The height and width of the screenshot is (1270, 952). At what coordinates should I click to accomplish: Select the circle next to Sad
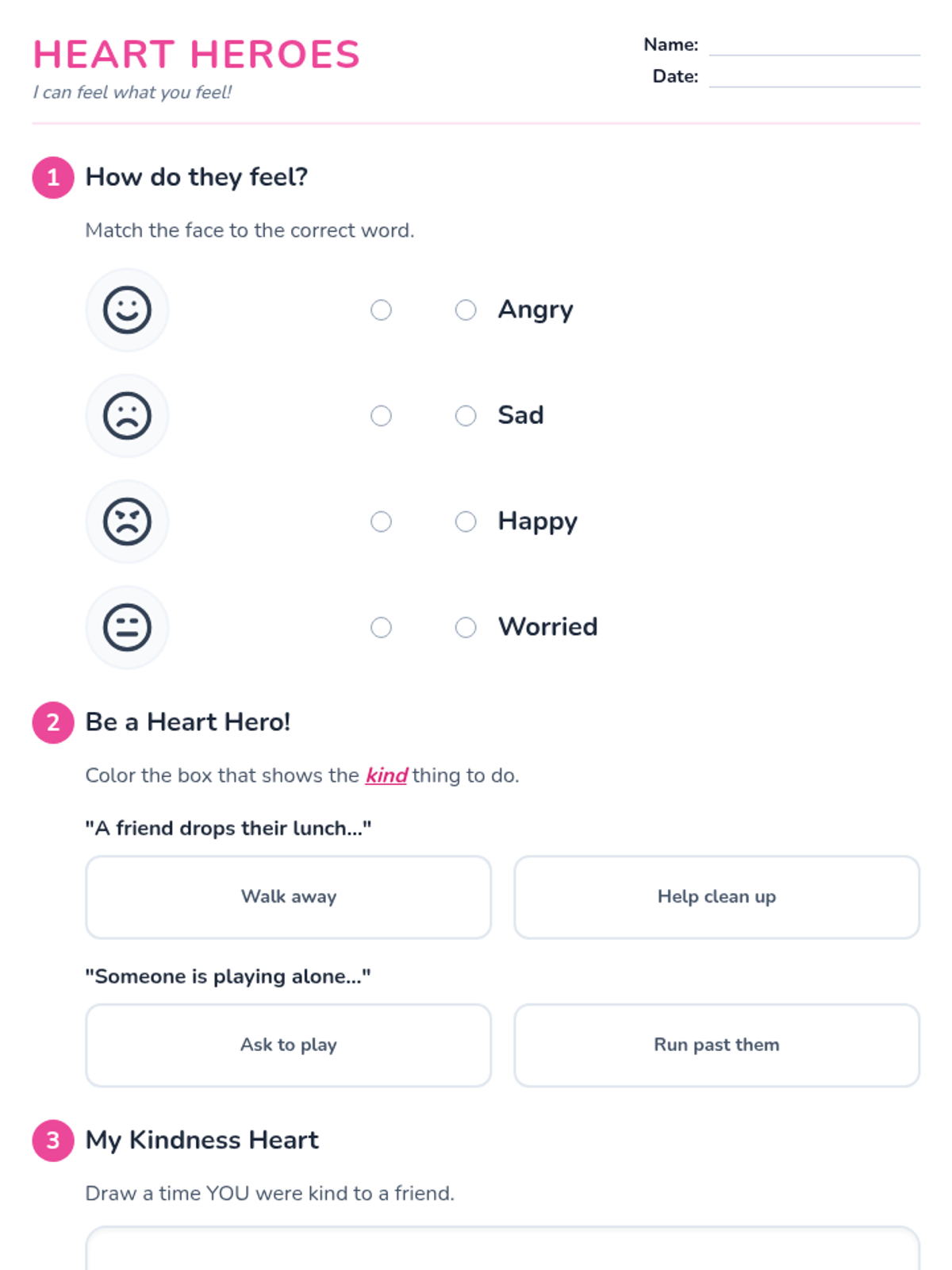[466, 415]
